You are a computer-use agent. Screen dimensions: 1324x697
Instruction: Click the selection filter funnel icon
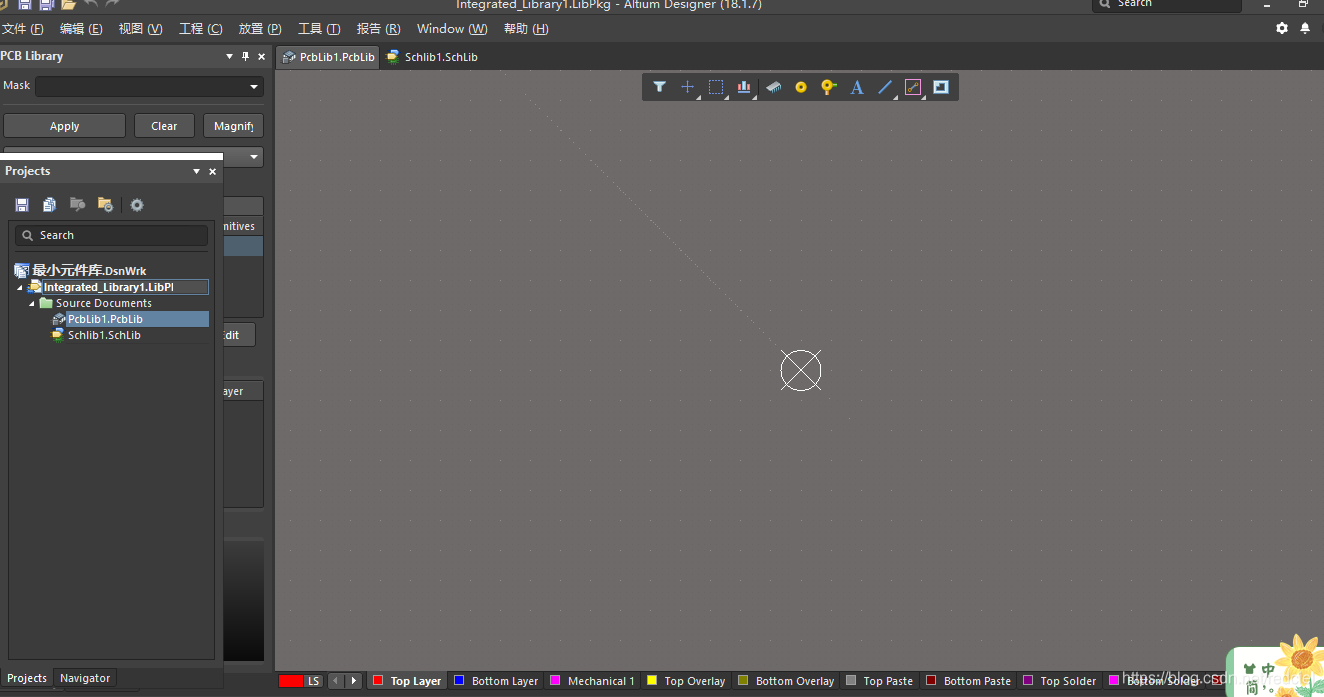click(x=659, y=87)
